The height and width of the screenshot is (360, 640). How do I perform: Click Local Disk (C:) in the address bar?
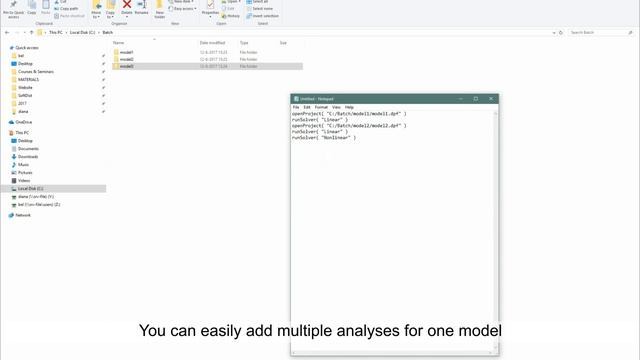pyautogui.click(x=82, y=32)
